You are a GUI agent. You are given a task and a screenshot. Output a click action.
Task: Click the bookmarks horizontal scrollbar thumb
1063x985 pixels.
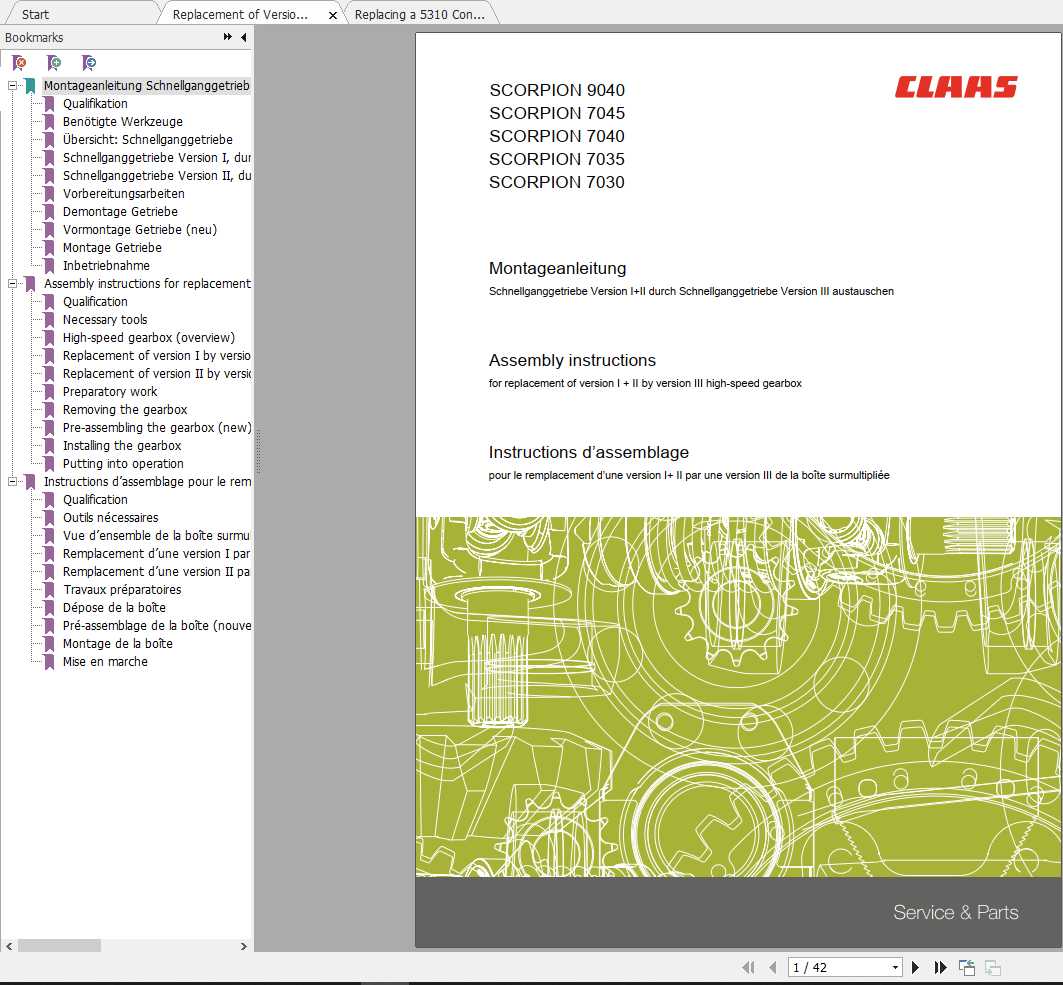[60, 945]
